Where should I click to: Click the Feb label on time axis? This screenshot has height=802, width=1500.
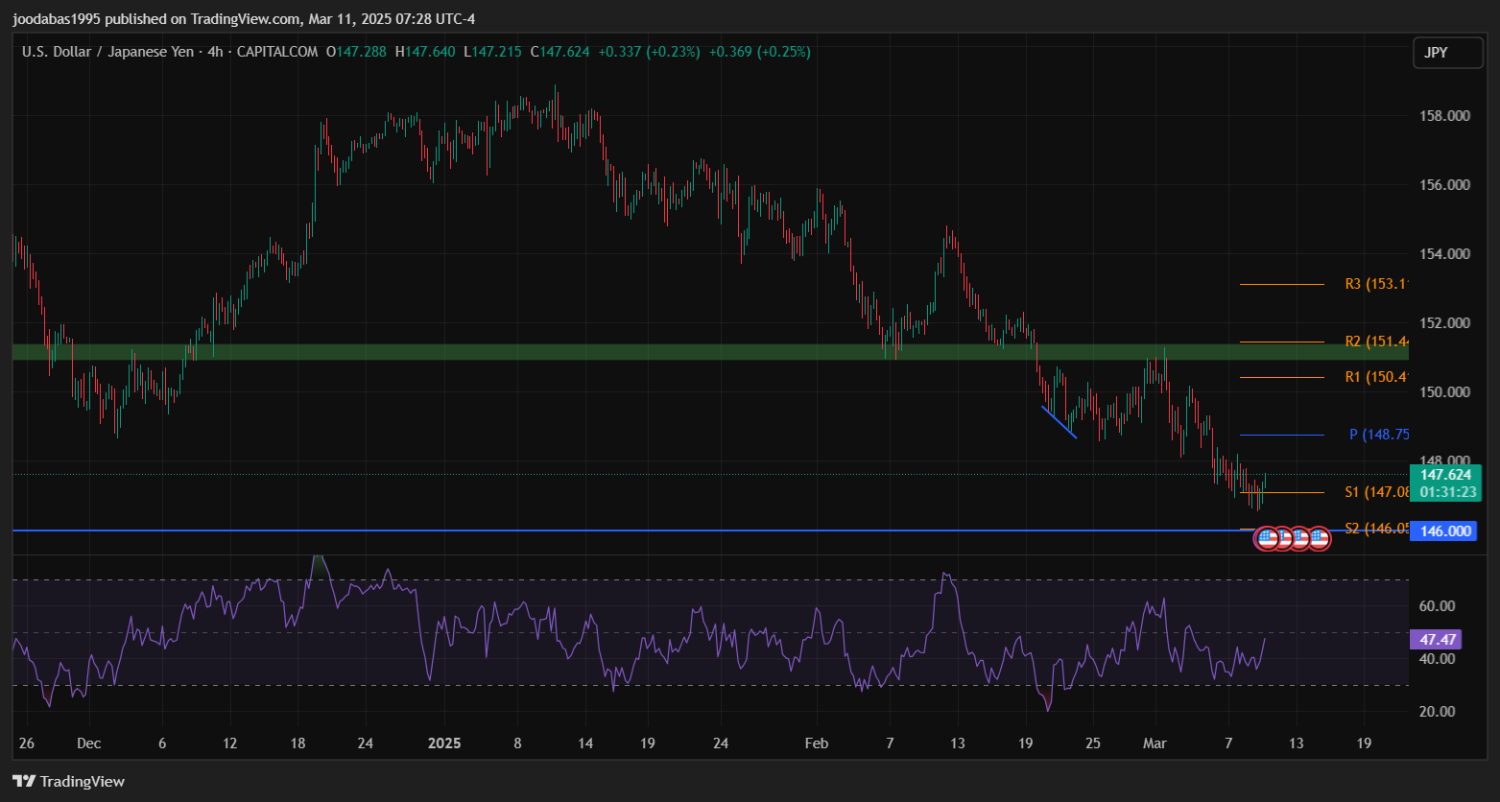click(x=817, y=743)
